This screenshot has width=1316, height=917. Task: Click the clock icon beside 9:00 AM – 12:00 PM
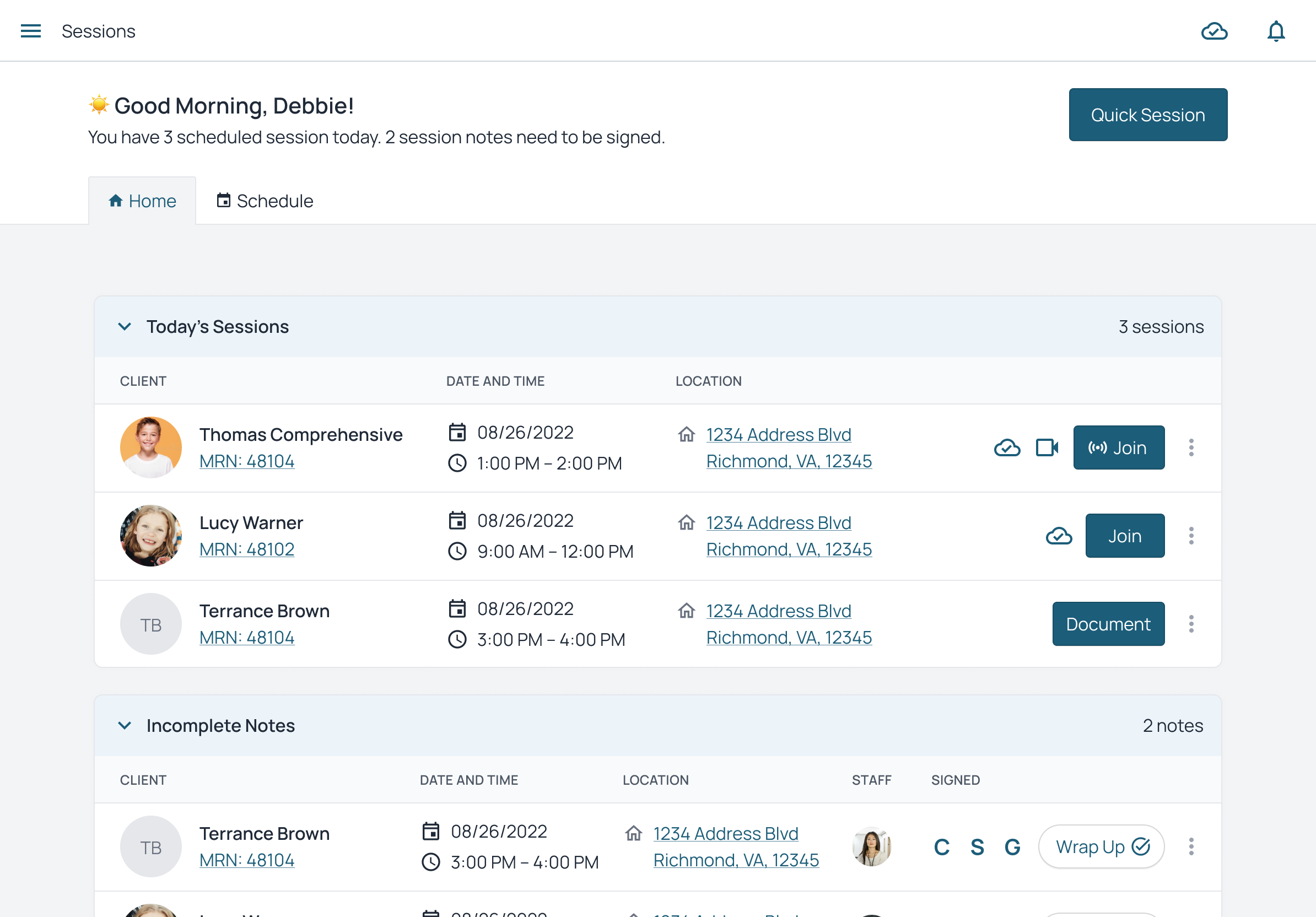457,551
